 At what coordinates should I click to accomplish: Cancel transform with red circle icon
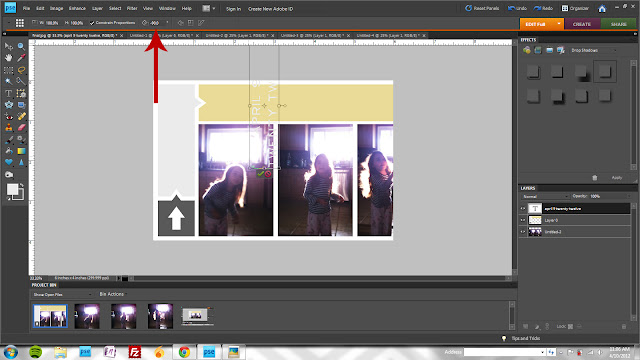point(268,174)
